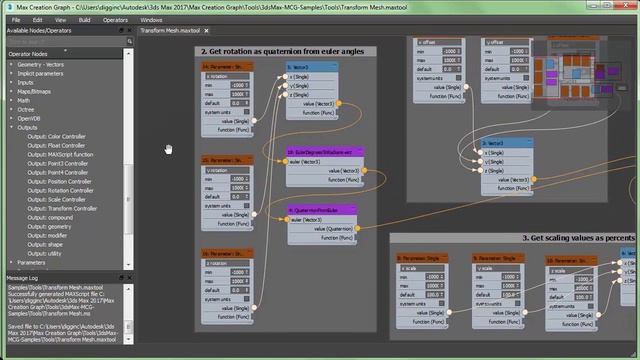Viewport: 640px width, 360px height.
Task: Click the euler input port of QuaternionFromEuler node
Action: (x=287, y=220)
